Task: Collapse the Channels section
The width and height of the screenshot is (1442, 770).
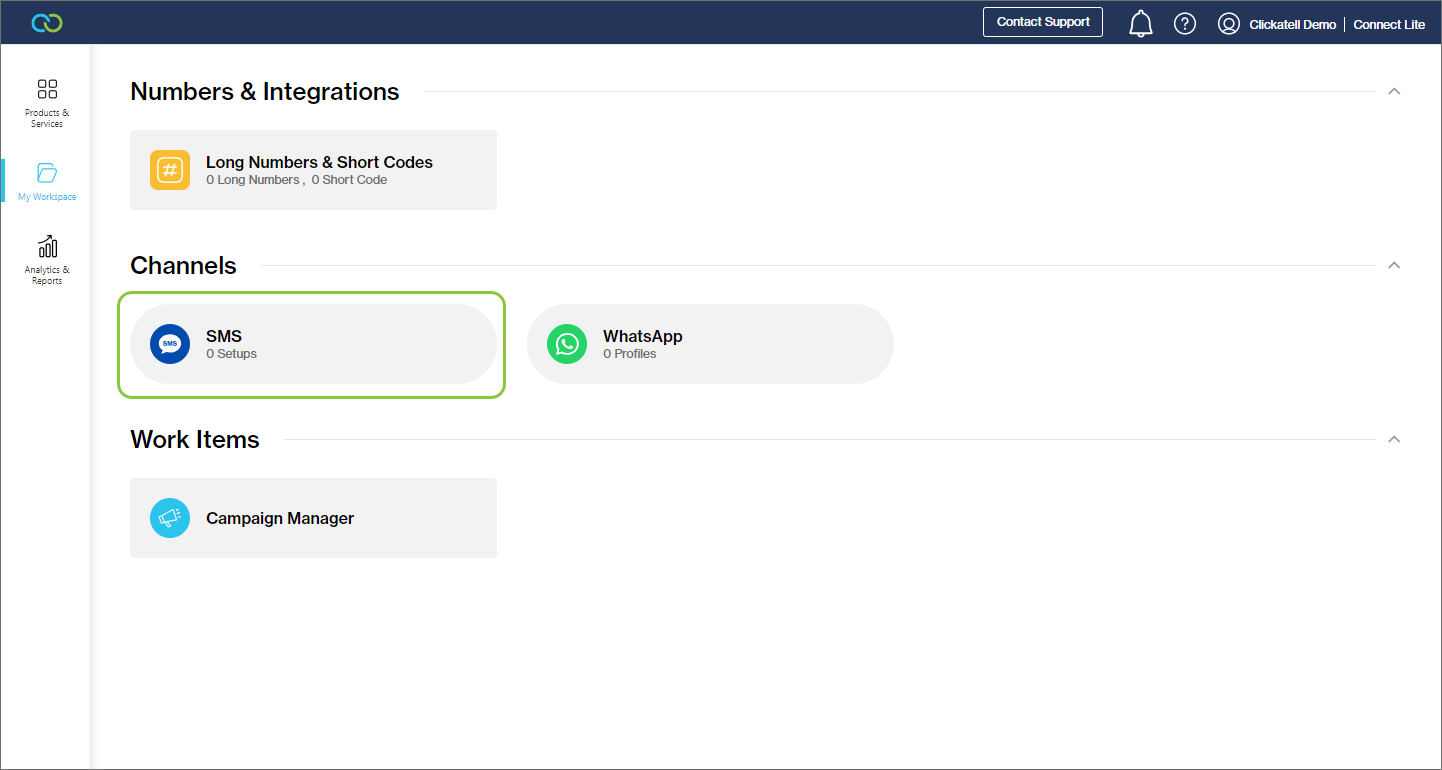Action: click(x=1394, y=266)
